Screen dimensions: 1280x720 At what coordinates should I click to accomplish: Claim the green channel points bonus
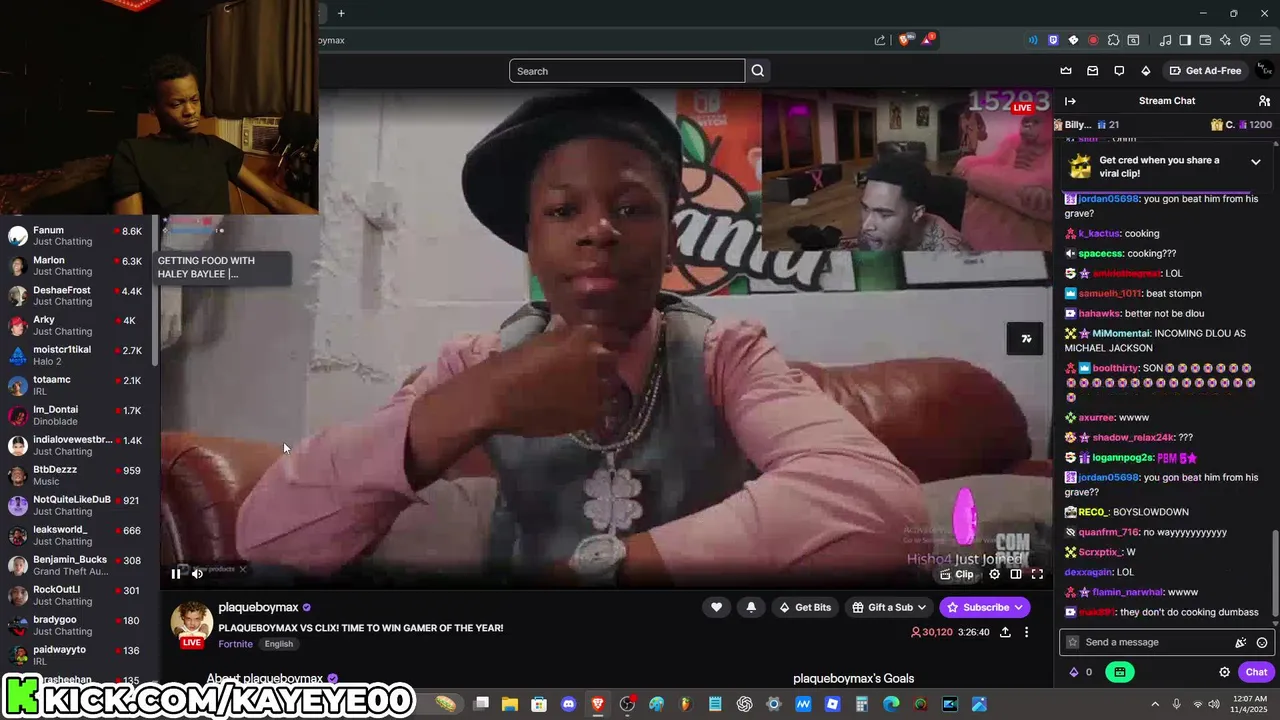pos(1119,672)
